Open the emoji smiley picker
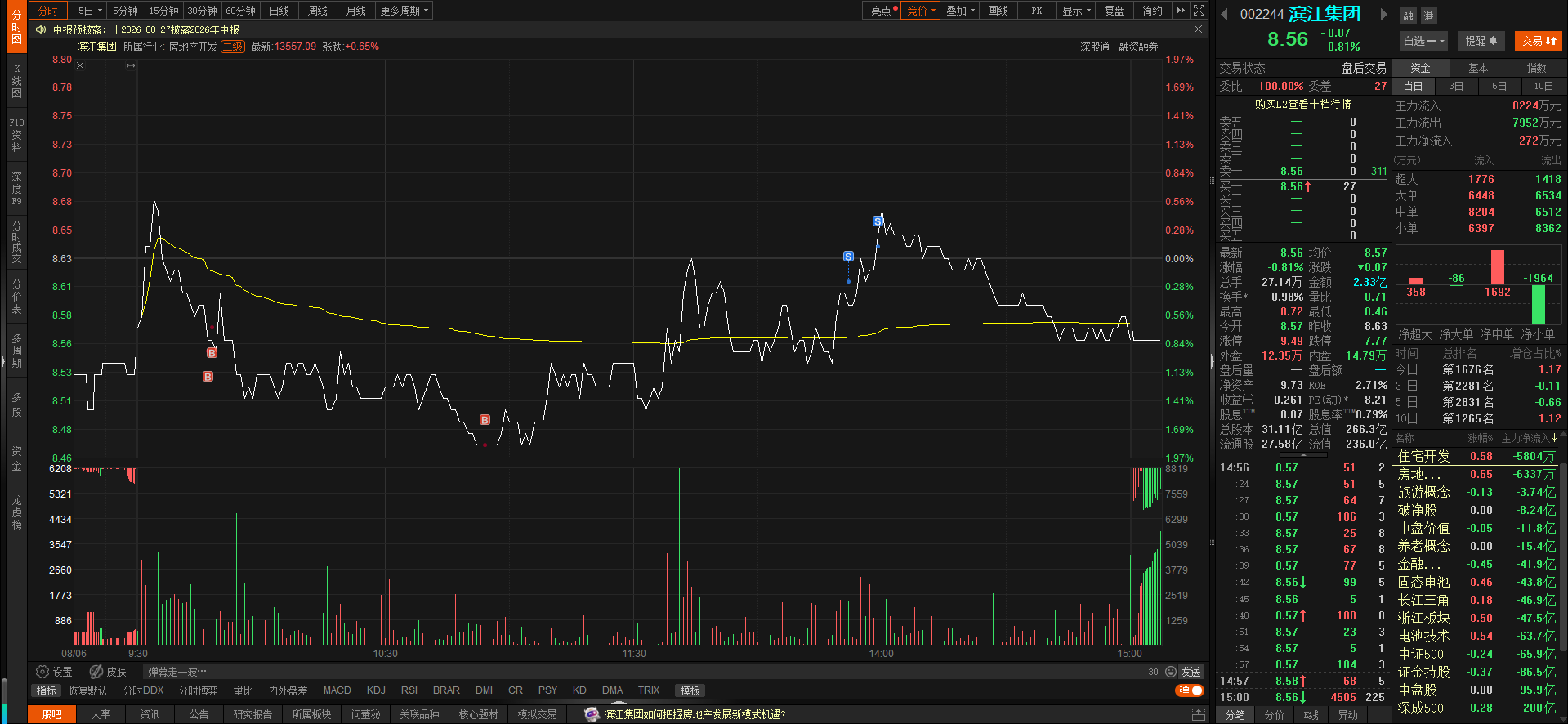The width and height of the screenshot is (1568, 724). 1171,672
